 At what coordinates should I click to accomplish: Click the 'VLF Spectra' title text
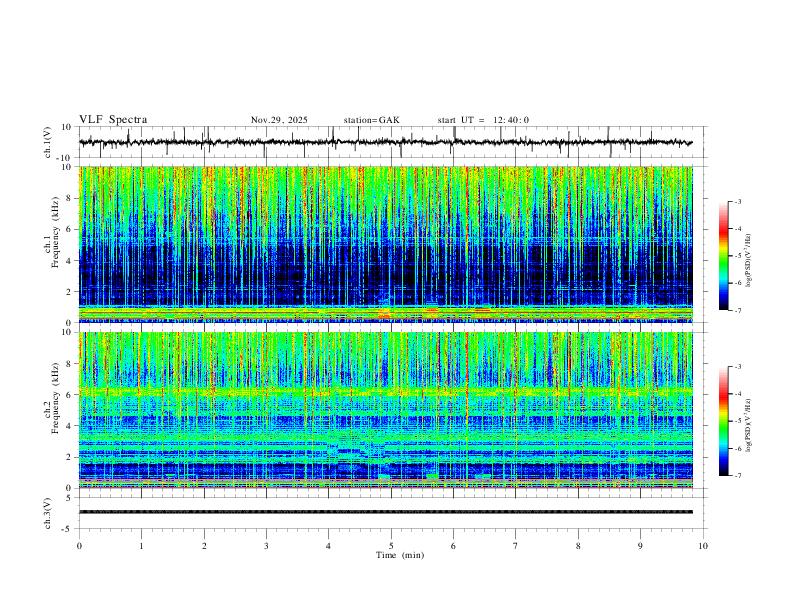[x=113, y=120]
